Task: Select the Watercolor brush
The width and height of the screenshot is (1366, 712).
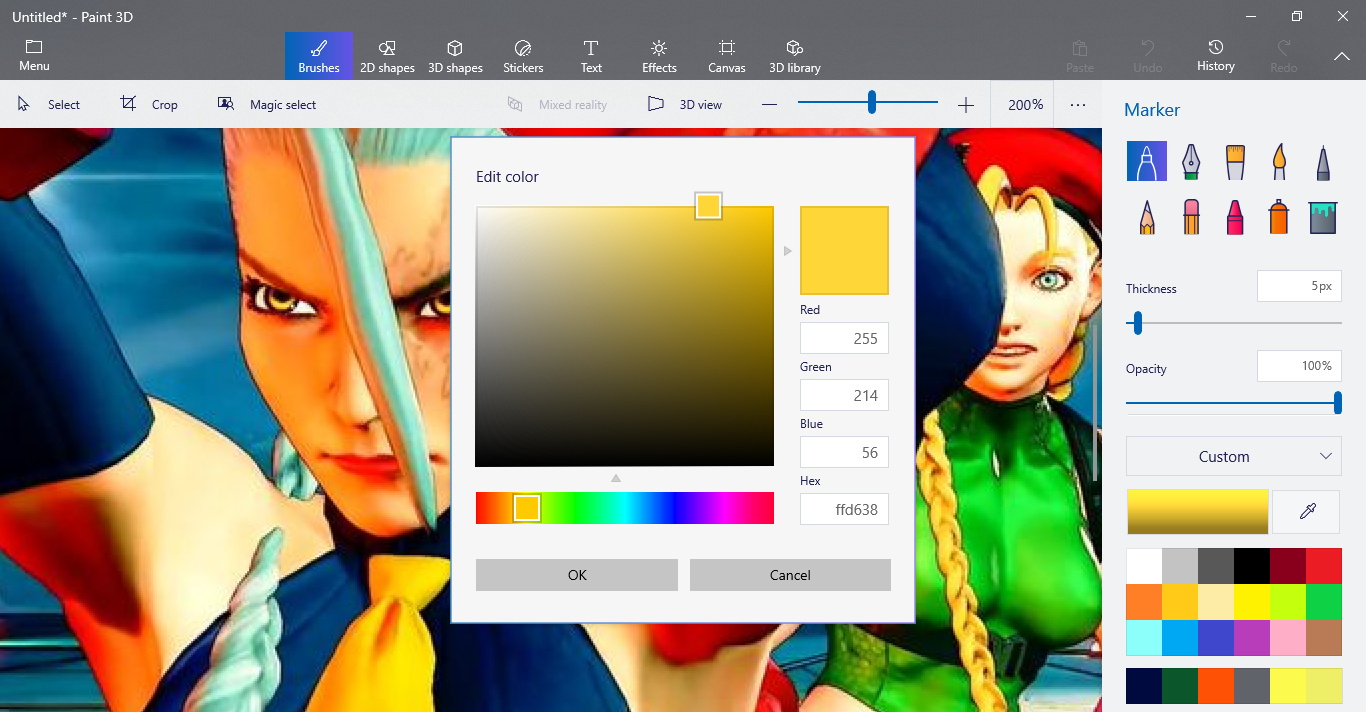Action: (x=1279, y=161)
